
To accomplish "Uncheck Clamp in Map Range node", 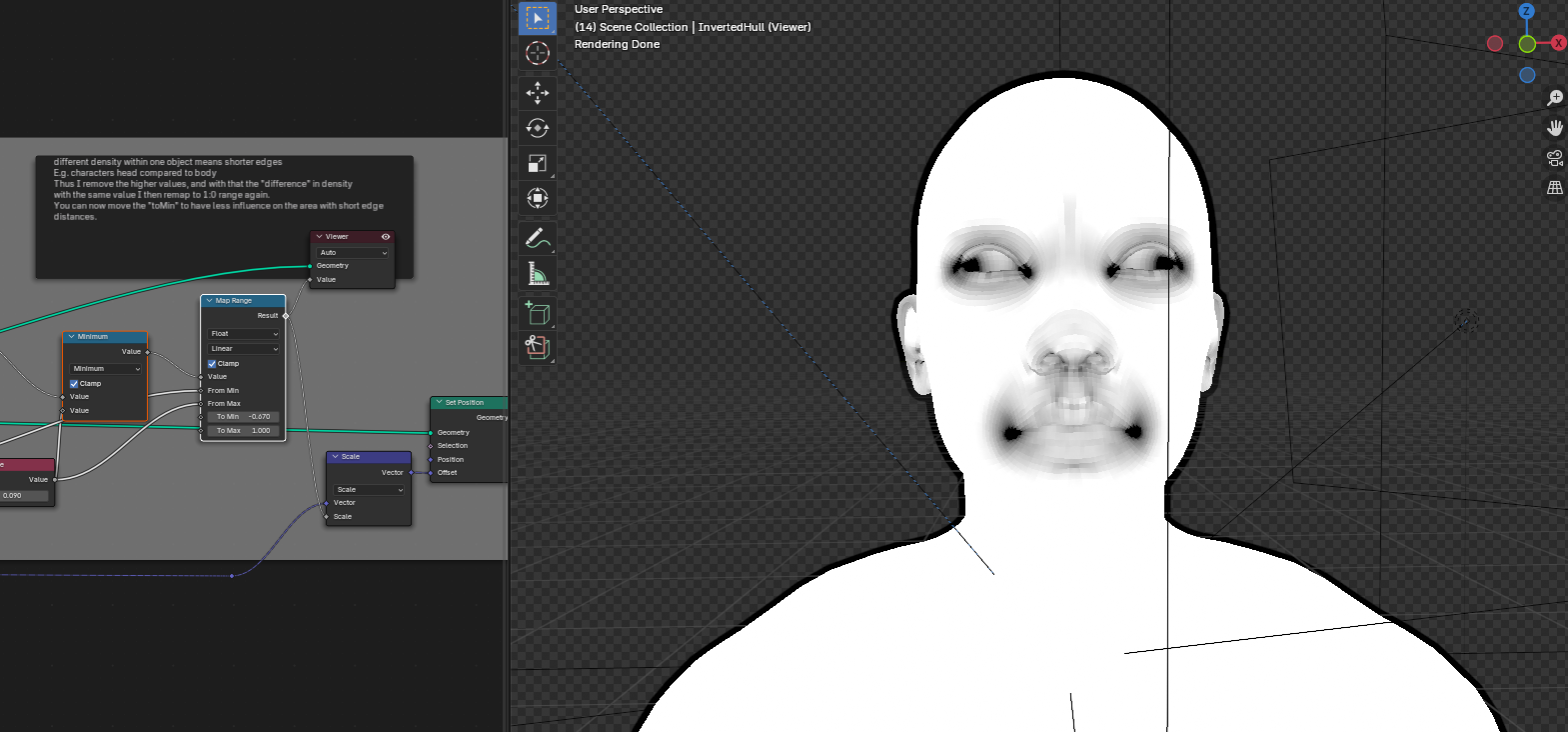I will tap(212, 364).
